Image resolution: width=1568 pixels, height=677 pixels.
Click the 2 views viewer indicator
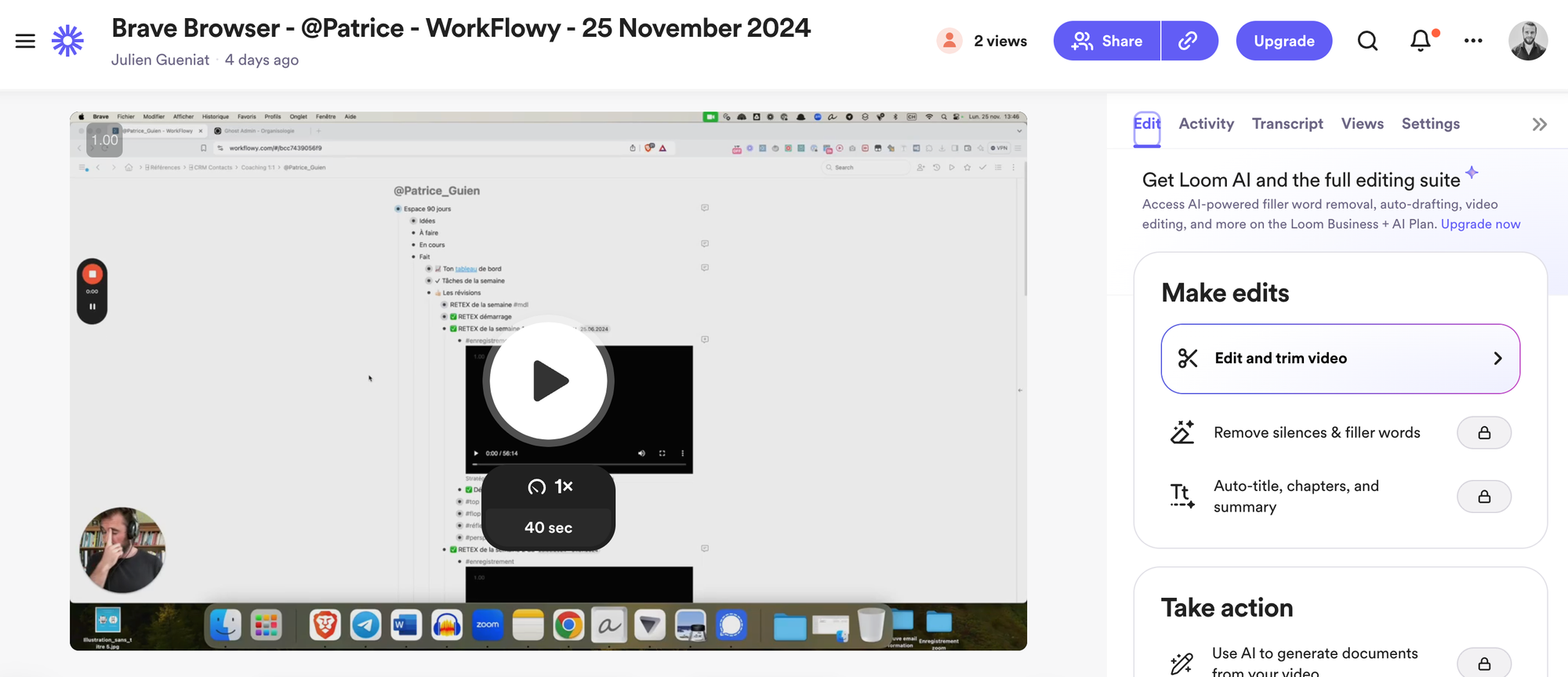[982, 41]
